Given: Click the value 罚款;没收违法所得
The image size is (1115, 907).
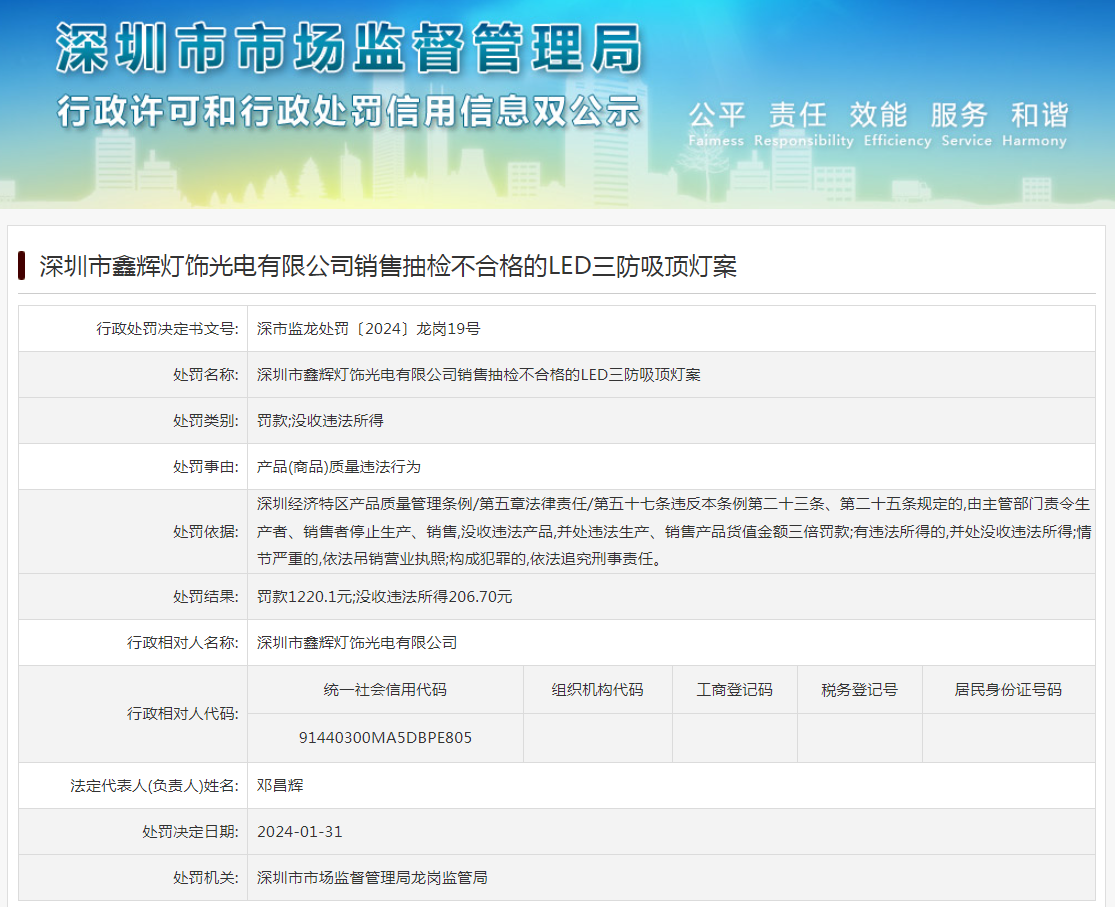Looking at the screenshot, I should 320,420.
